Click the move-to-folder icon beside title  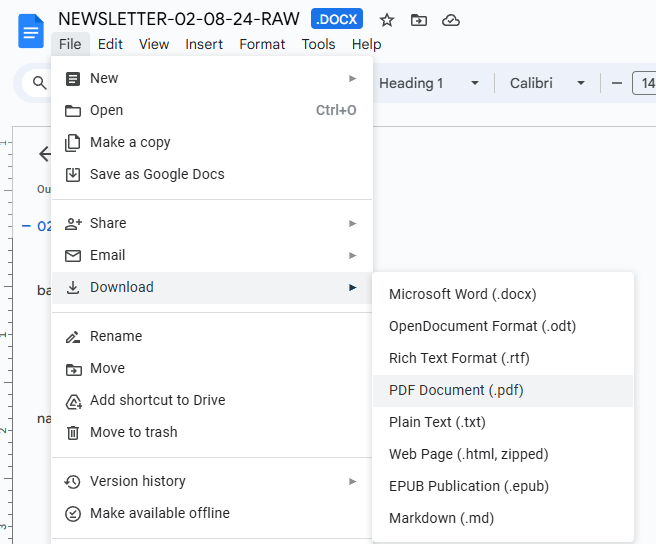[419, 20]
